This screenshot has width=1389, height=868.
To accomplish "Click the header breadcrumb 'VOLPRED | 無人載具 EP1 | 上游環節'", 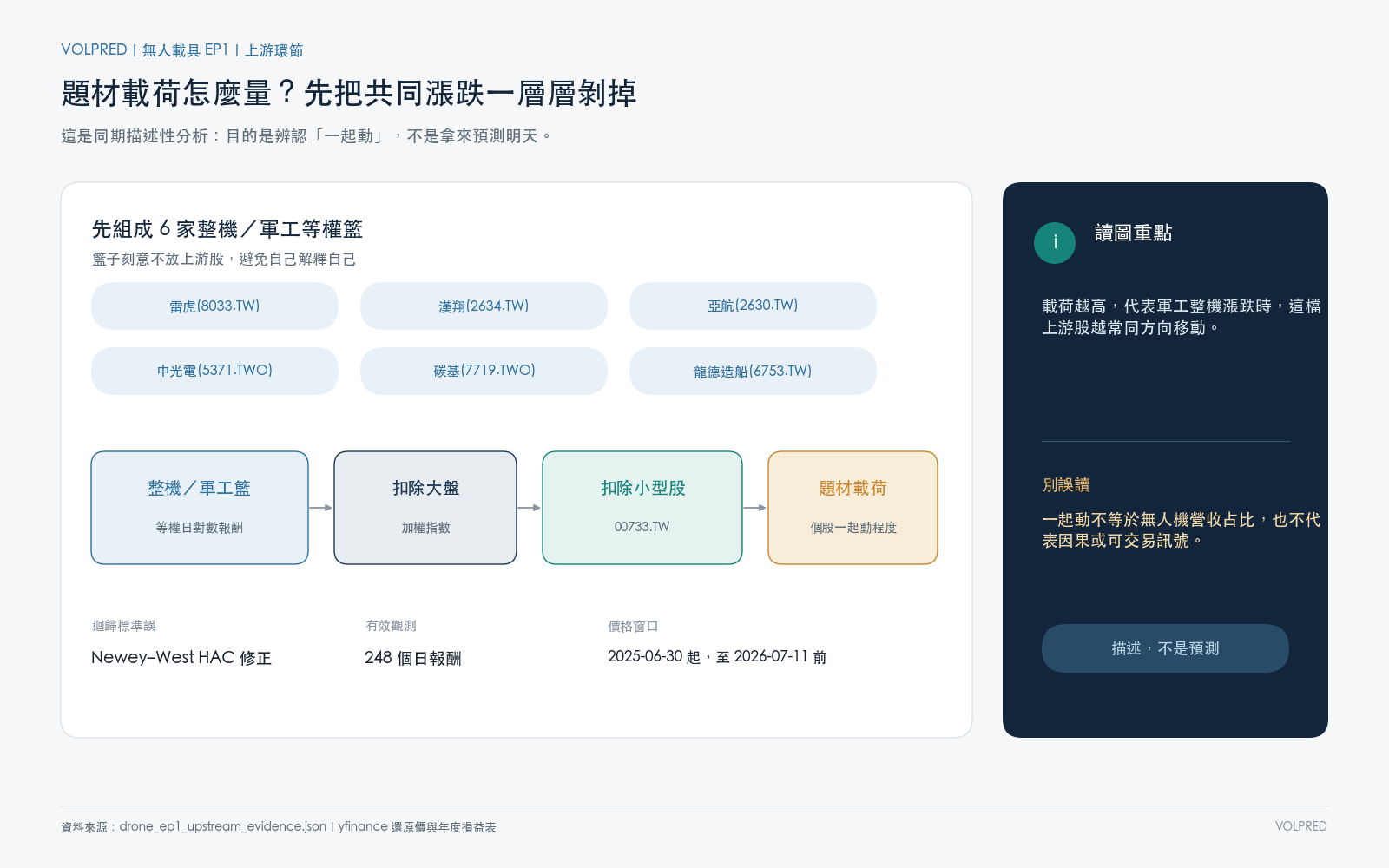I will point(182,49).
